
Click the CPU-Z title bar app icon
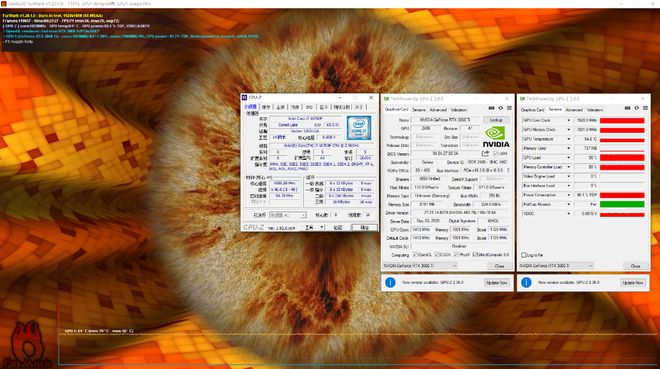(244, 98)
